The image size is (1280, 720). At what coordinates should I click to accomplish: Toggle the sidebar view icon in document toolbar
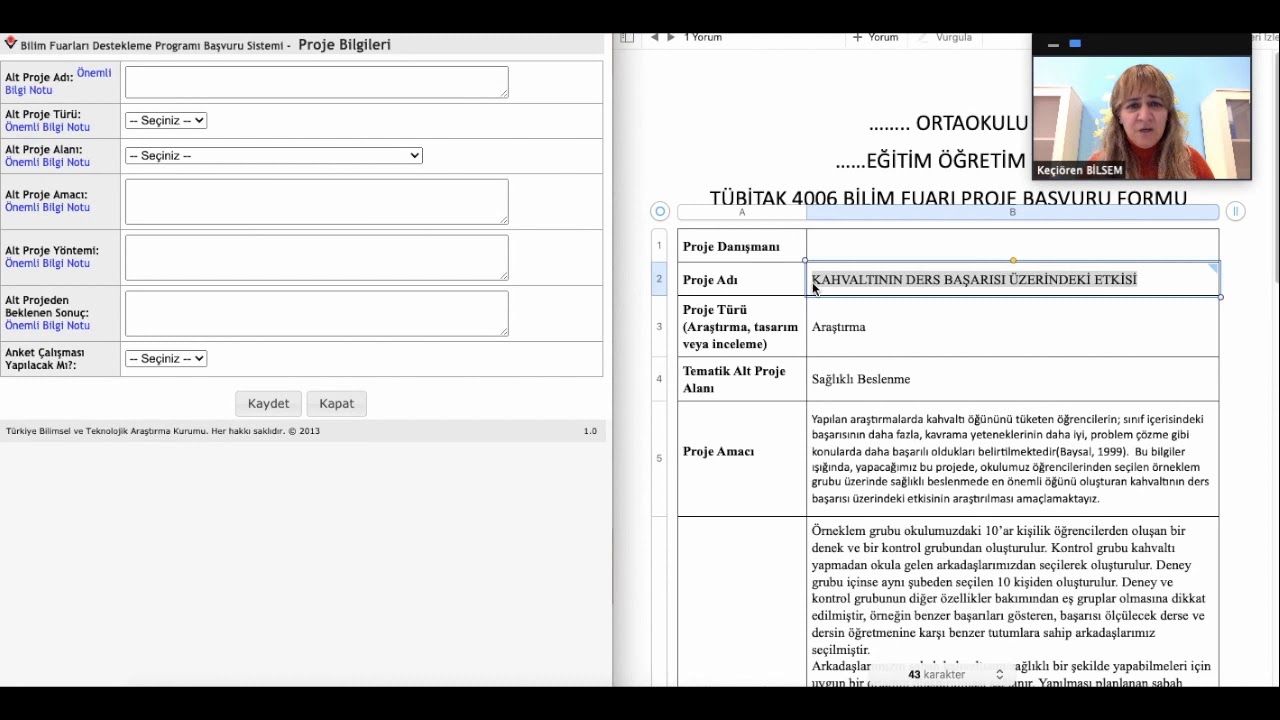627,38
